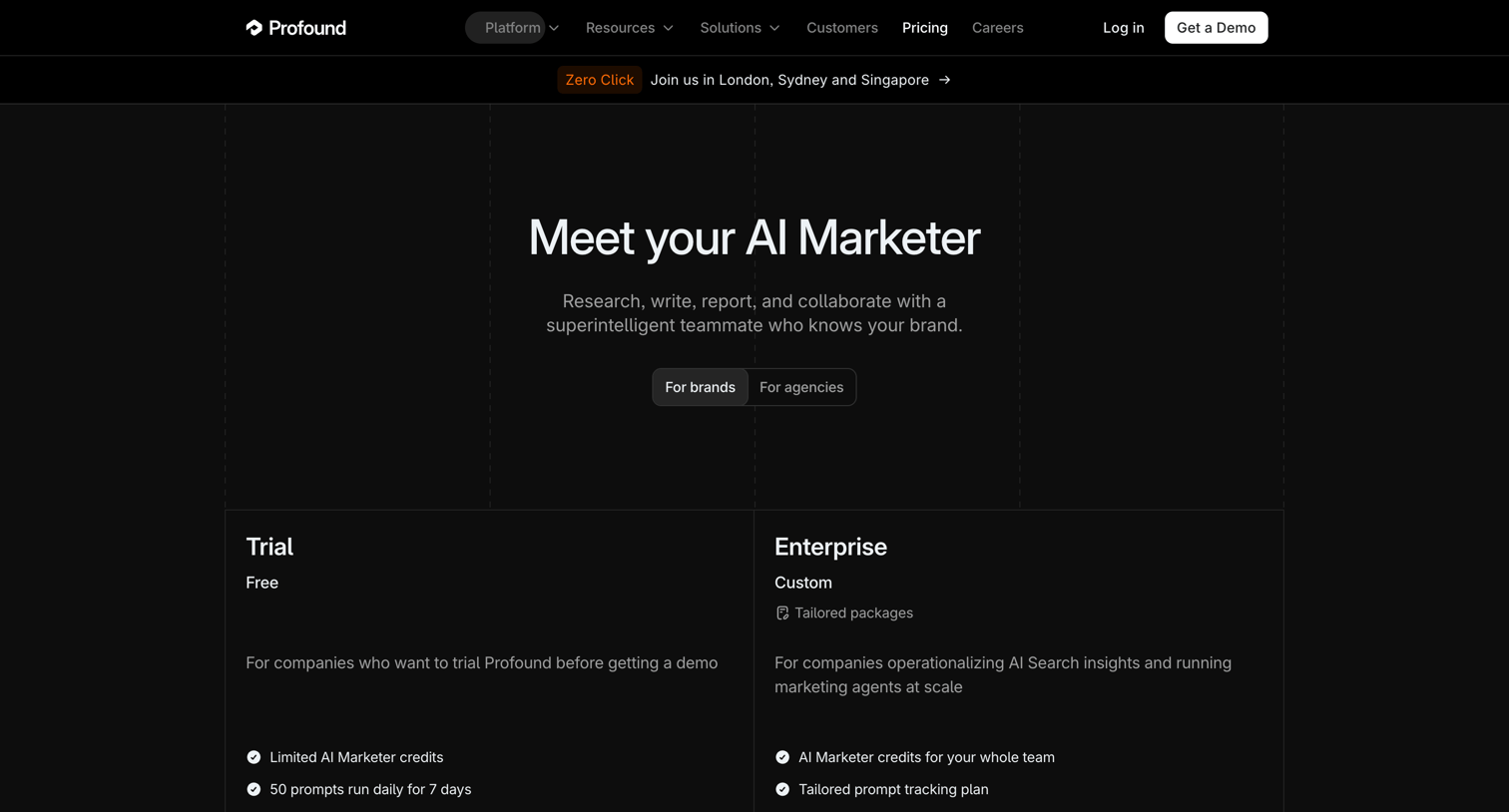1509x812 pixels.
Task: Click the Tailored prompt tracking plan text
Action: [893, 789]
